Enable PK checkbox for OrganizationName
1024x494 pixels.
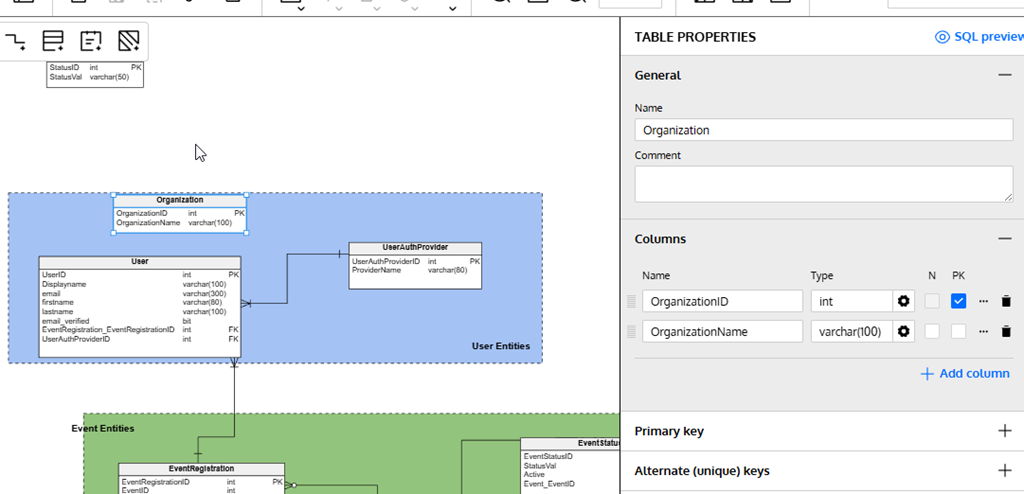pyautogui.click(x=958, y=331)
